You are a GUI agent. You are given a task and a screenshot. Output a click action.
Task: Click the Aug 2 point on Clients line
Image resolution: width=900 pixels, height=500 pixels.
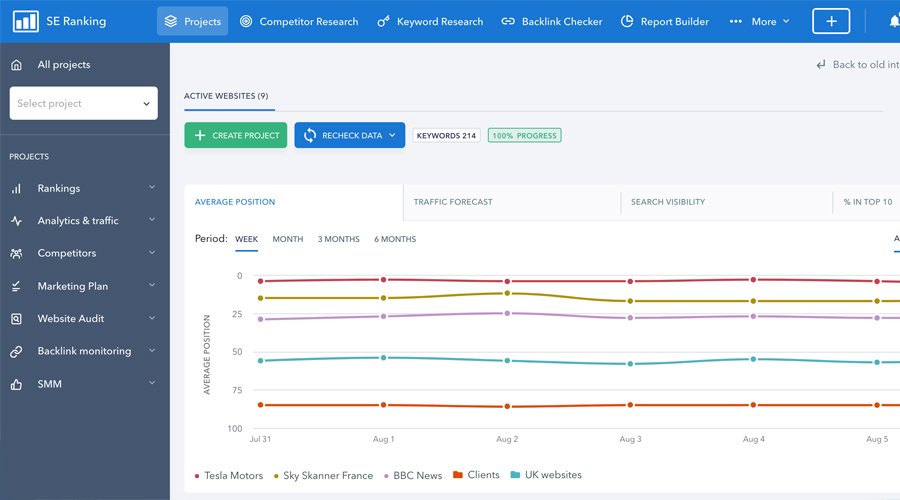[507, 407]
